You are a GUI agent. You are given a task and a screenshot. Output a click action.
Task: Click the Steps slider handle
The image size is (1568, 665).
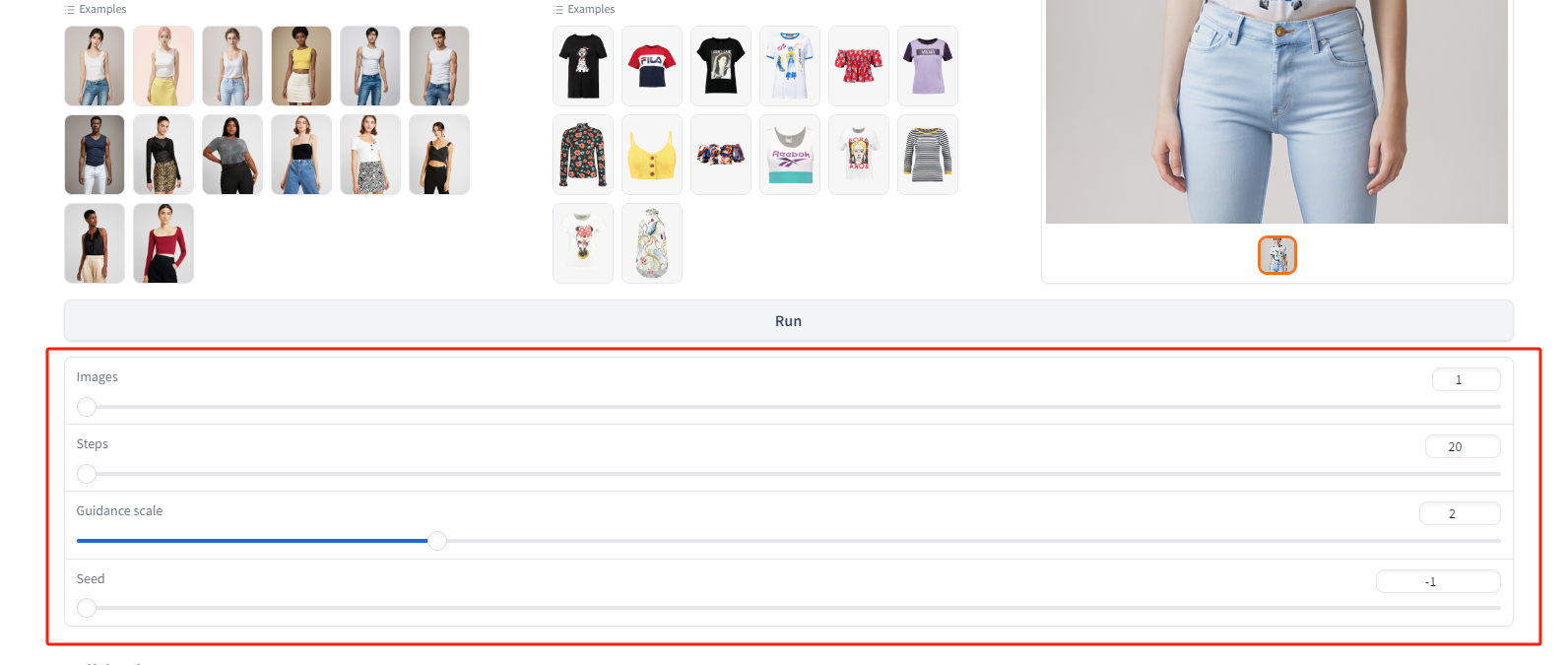tap(87, 474)
